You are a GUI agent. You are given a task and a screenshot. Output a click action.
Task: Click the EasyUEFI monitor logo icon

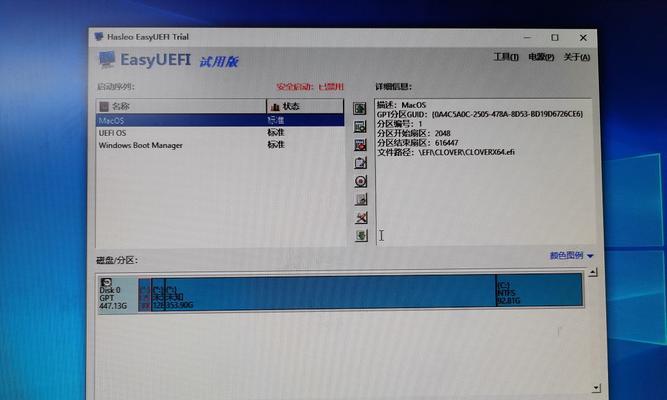coord(106,60)
